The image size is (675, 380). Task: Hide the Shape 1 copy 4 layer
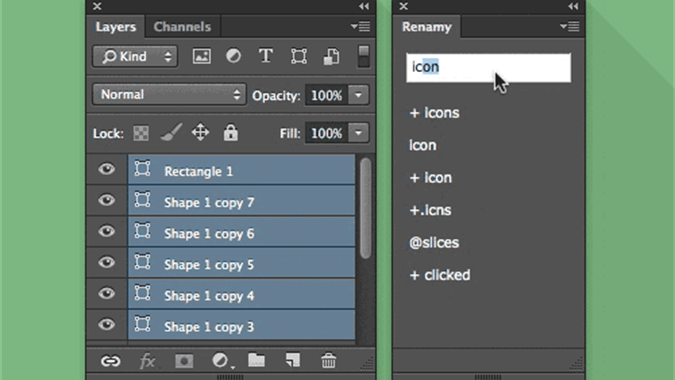pyautogui.click(x=106, y=293)
